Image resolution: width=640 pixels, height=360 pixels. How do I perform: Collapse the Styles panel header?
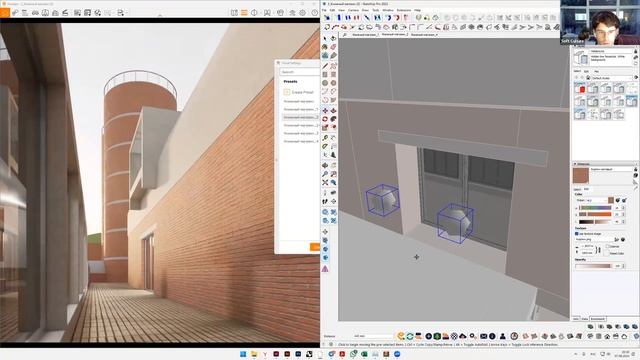pyautogui.click(x=604, y=47)
